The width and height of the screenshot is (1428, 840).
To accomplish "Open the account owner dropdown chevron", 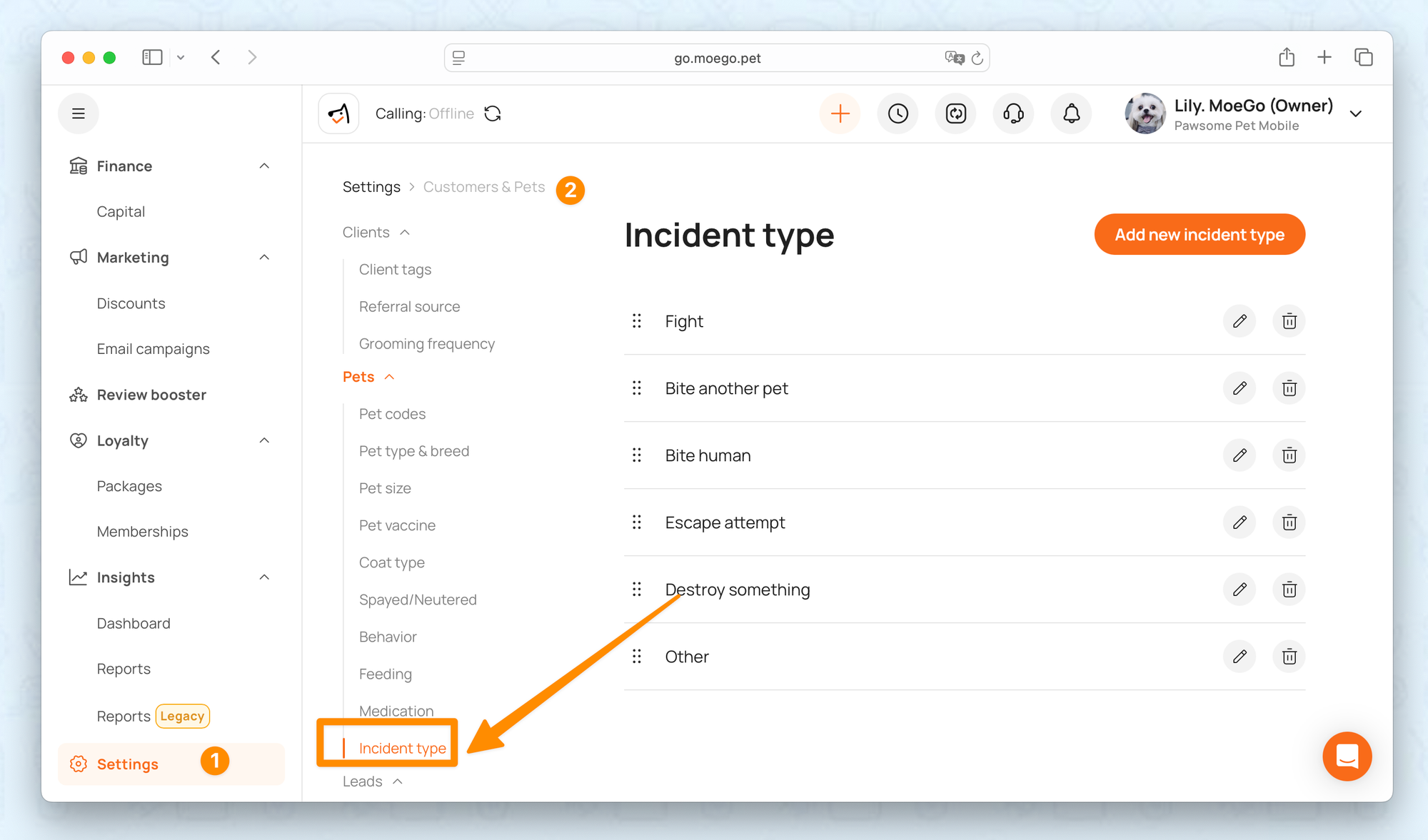I will 1356,114.
